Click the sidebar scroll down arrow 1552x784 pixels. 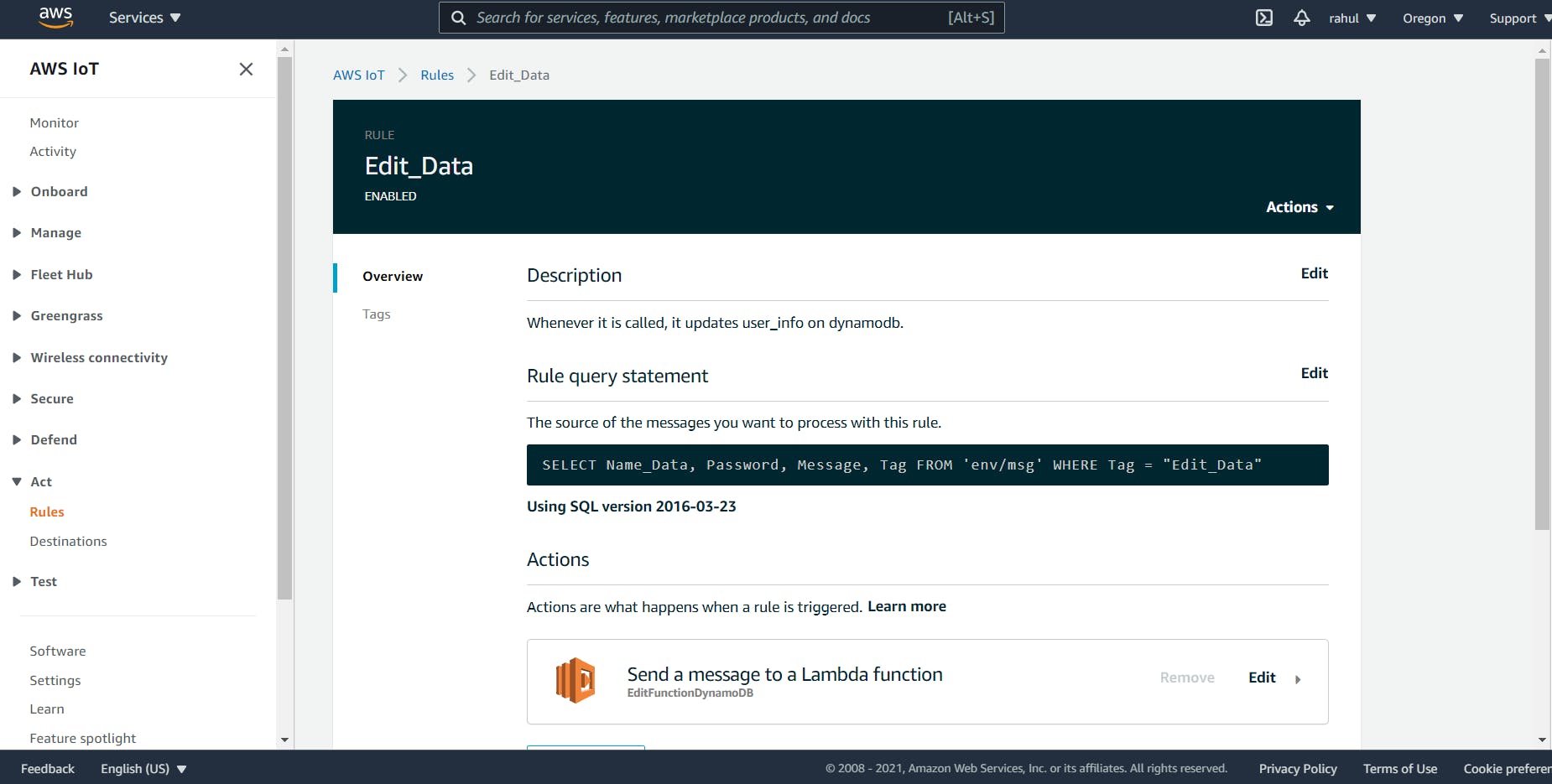(285, 740)
